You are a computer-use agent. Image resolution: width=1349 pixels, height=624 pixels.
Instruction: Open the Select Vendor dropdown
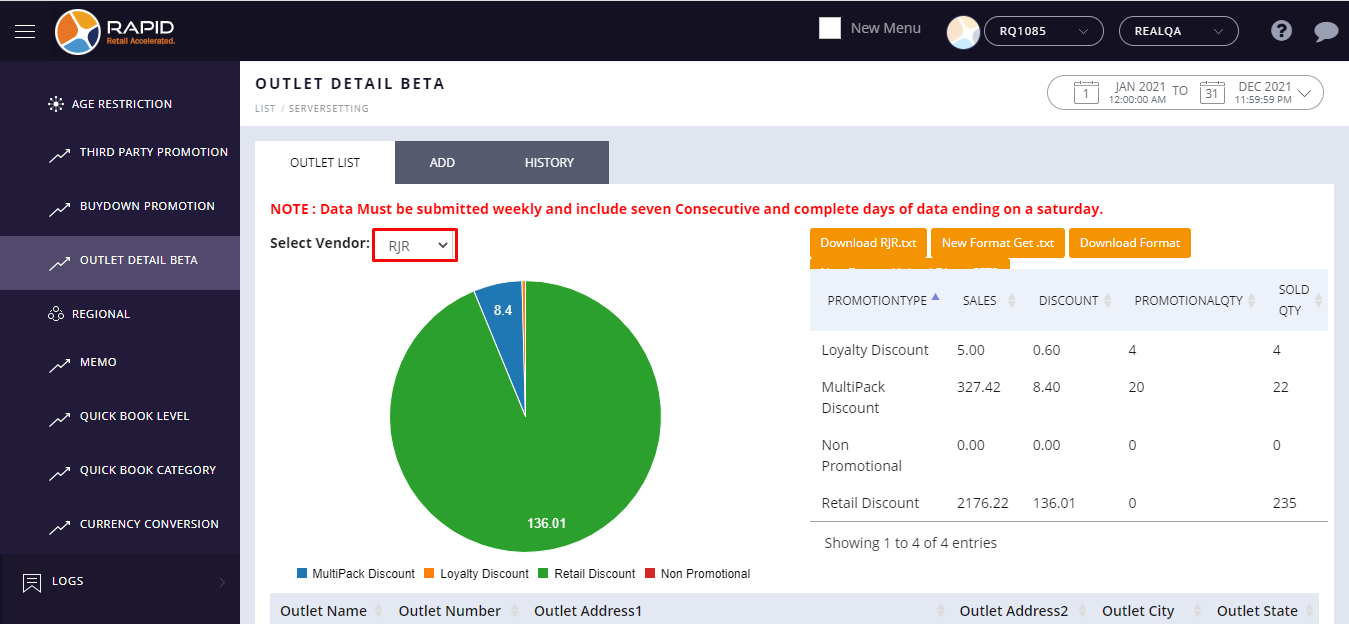[x=415, y=246]
